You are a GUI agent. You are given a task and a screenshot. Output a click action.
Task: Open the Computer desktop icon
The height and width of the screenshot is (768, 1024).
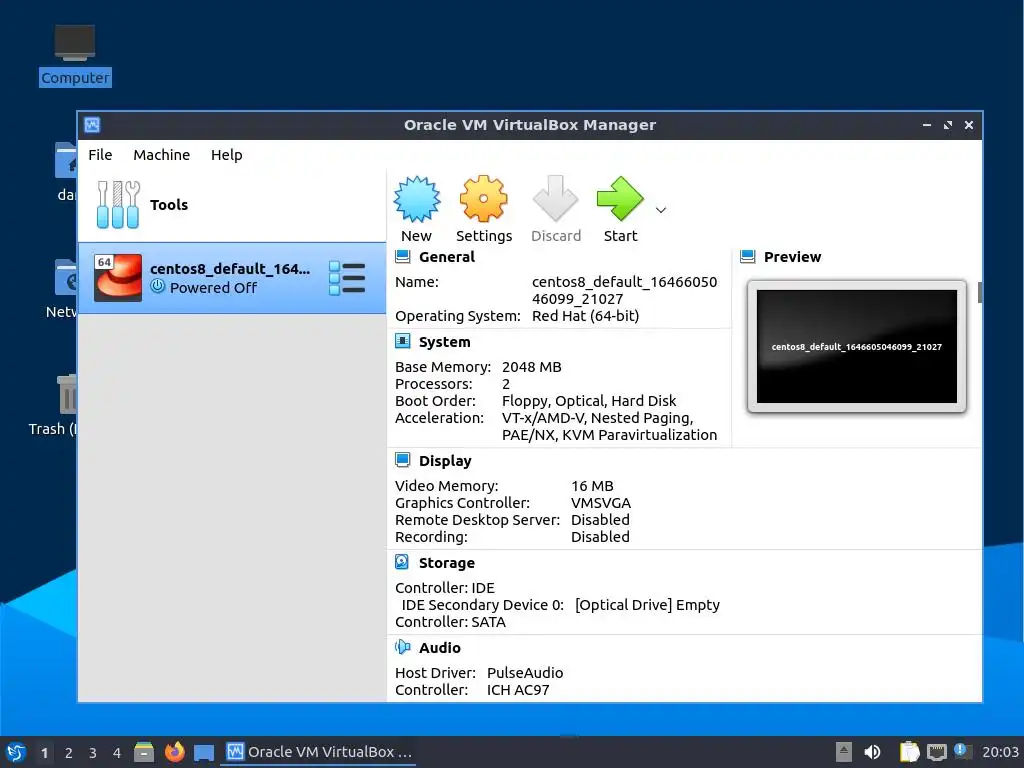pos(75,55)
